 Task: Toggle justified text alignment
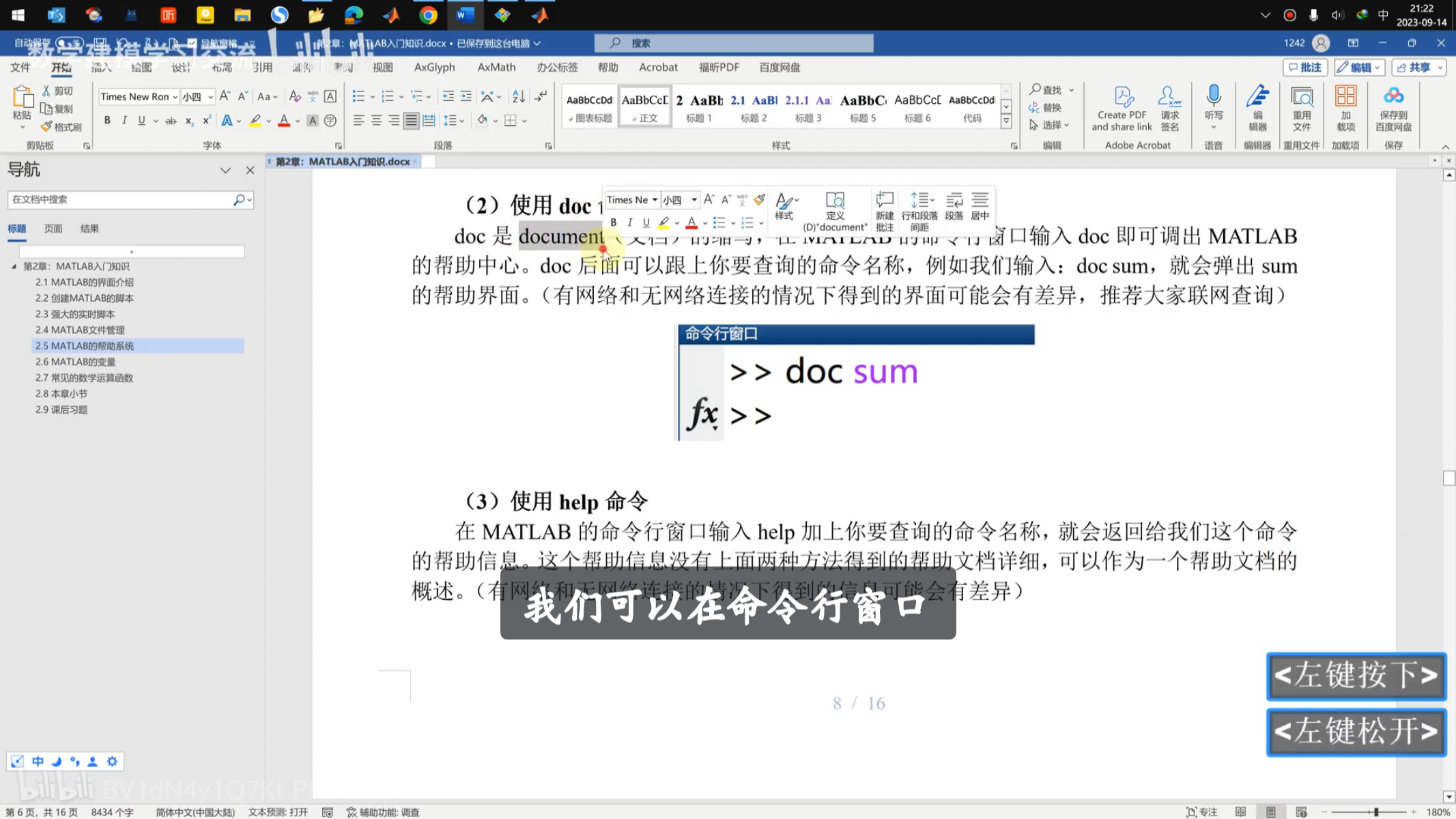tap(411, 121)
